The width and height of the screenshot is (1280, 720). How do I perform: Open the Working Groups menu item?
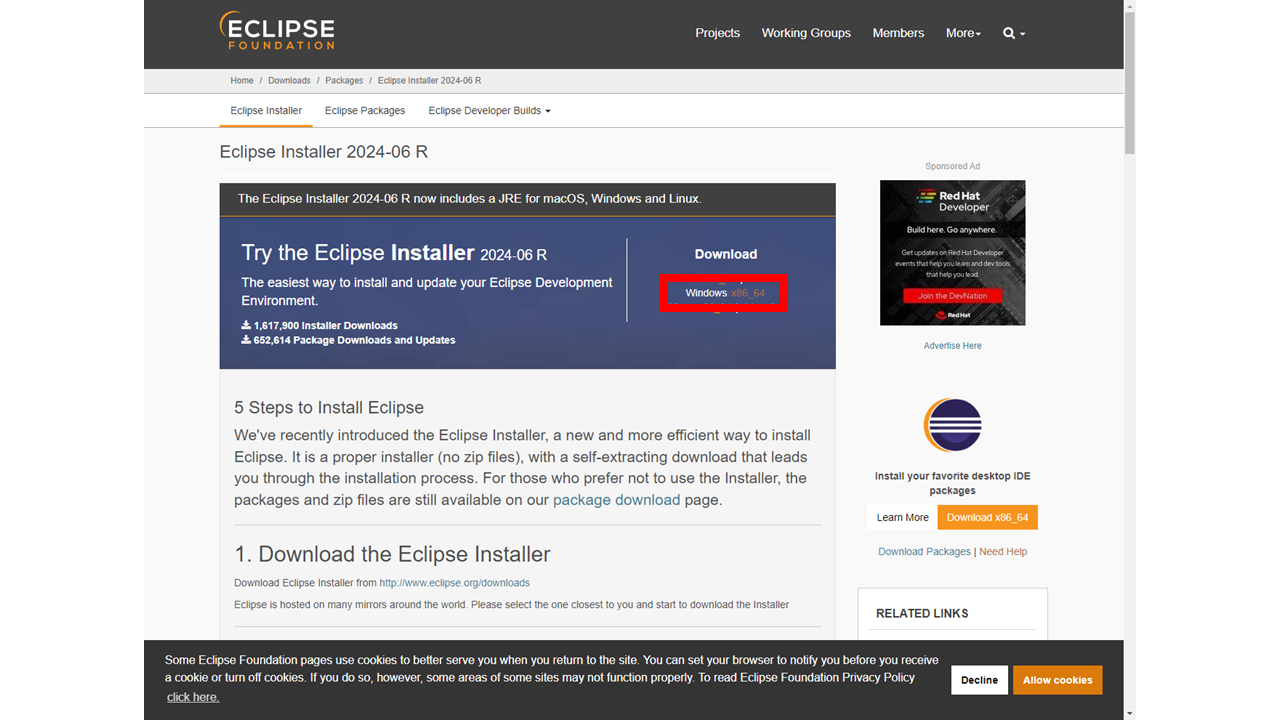806,33
